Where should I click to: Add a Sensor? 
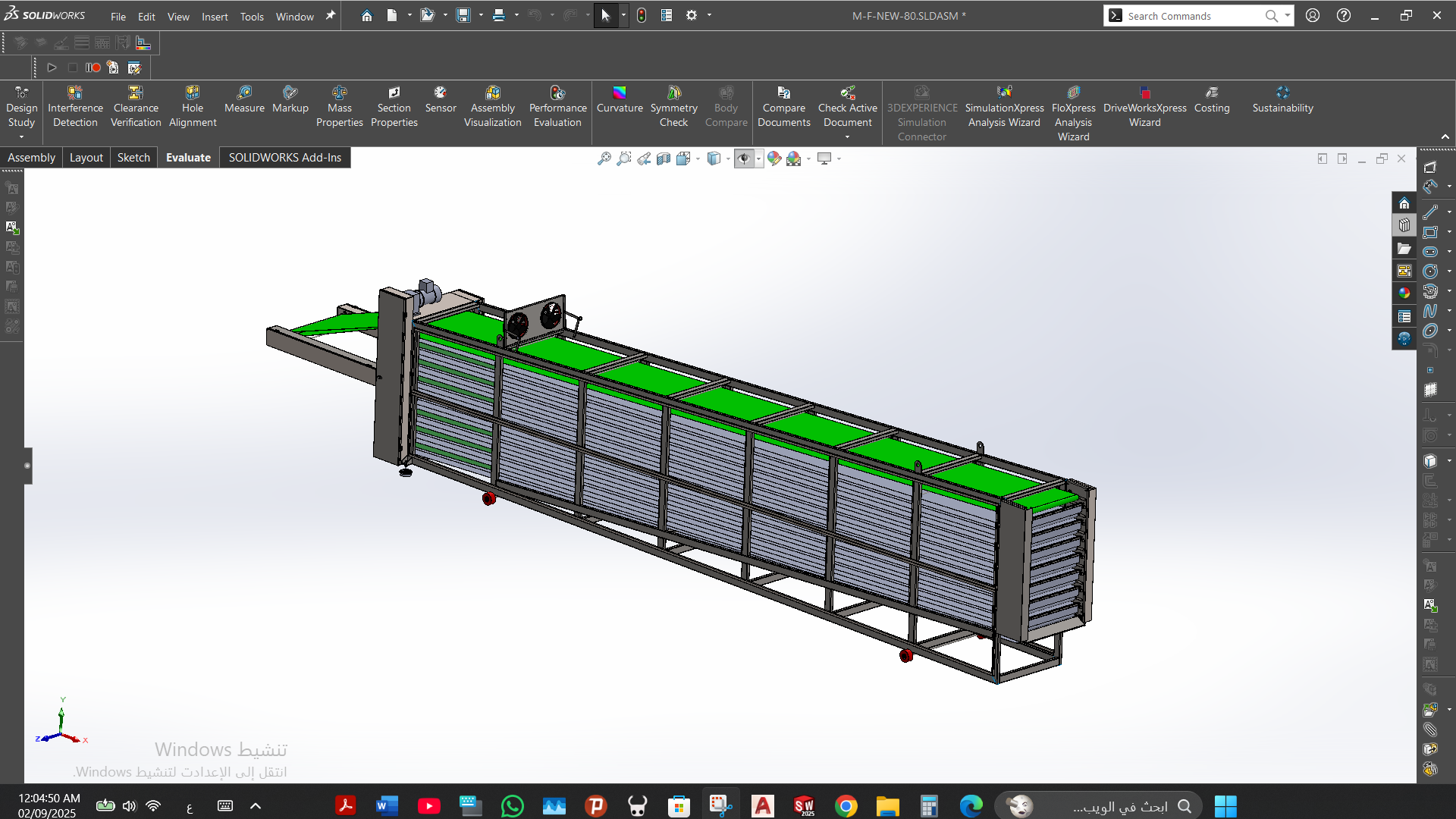coord(441,99)
